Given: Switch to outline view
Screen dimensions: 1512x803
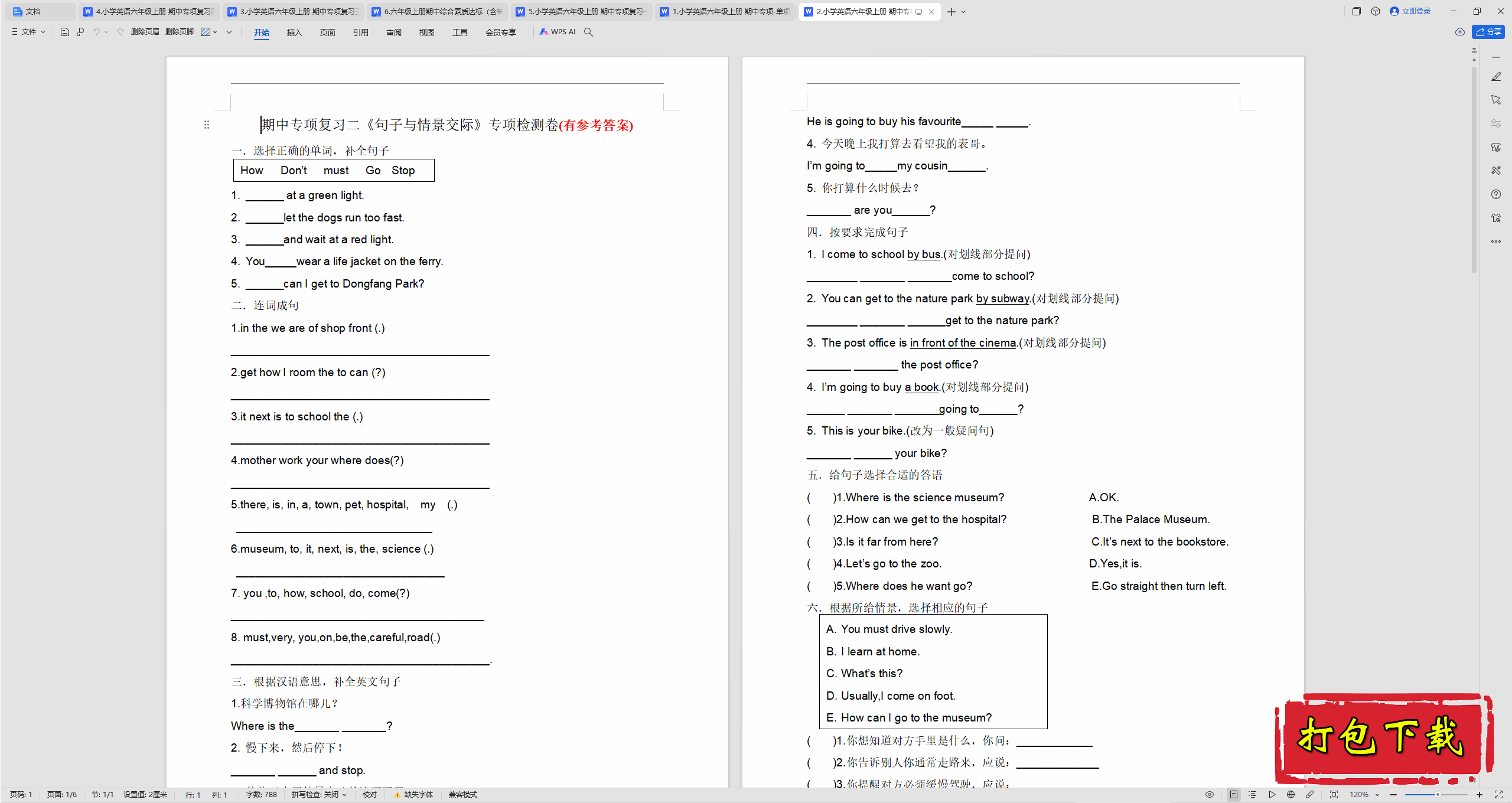Looking at the screenshot, I should pyautogui.click(x=1252, y=795).
